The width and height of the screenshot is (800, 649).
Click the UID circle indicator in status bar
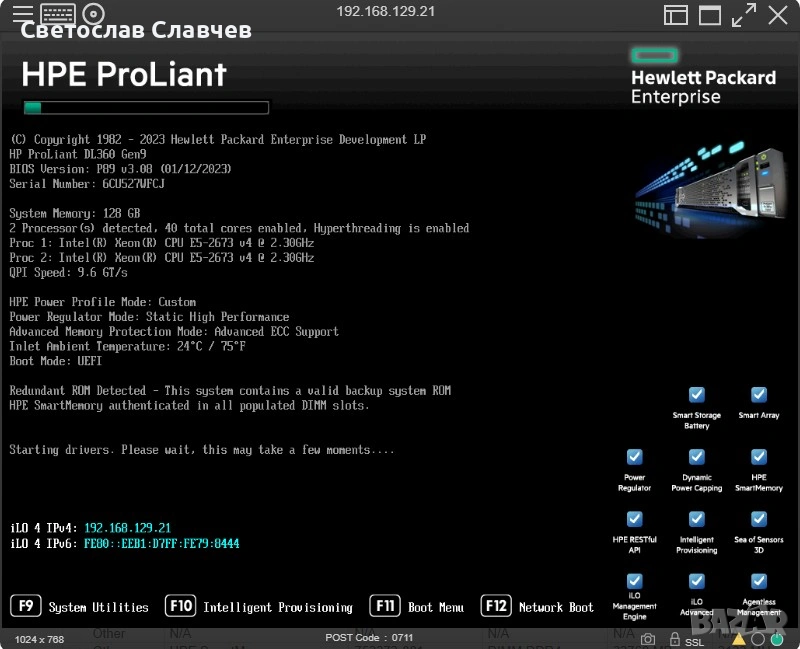coord(758,639)
